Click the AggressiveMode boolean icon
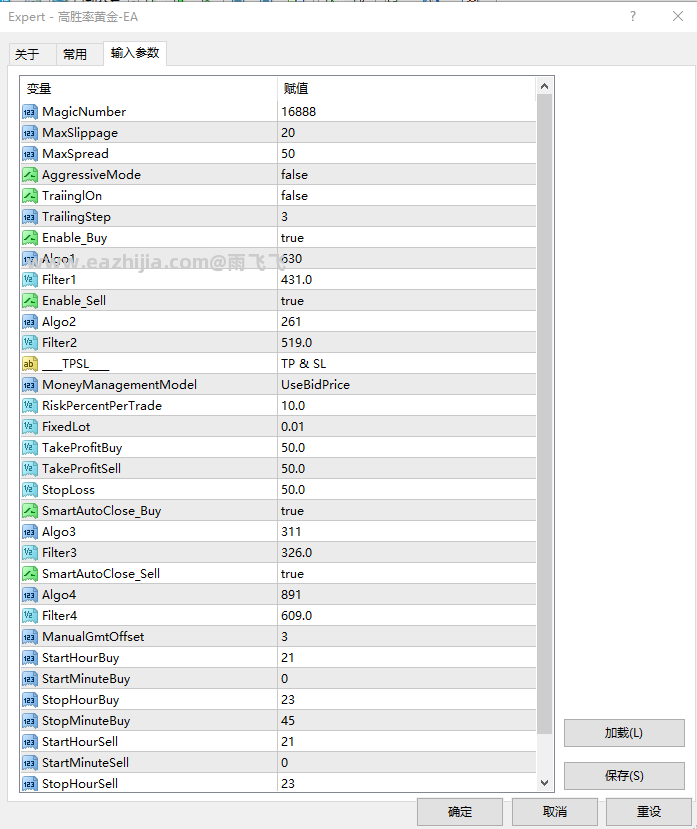 [30, 174]
